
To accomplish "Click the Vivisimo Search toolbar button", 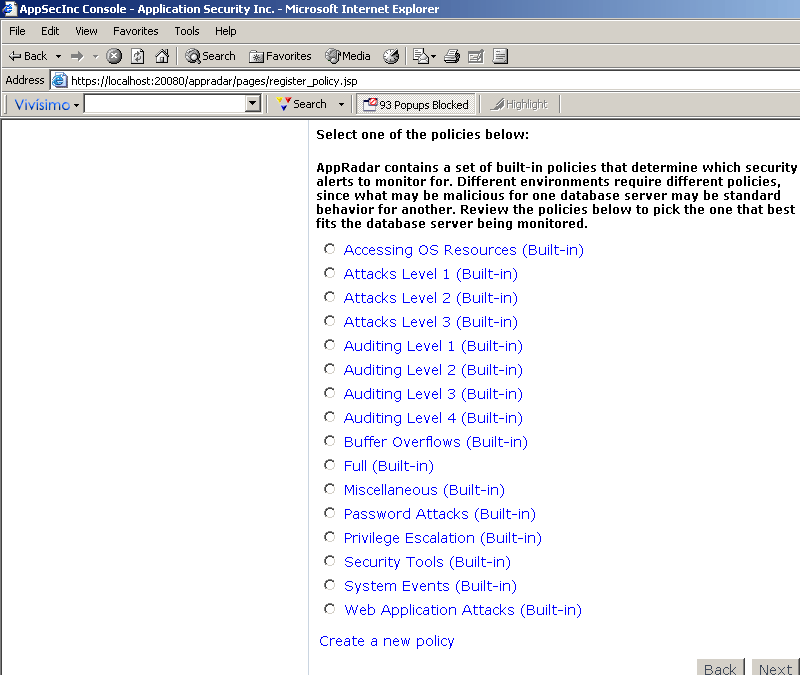I will point(302,104).
